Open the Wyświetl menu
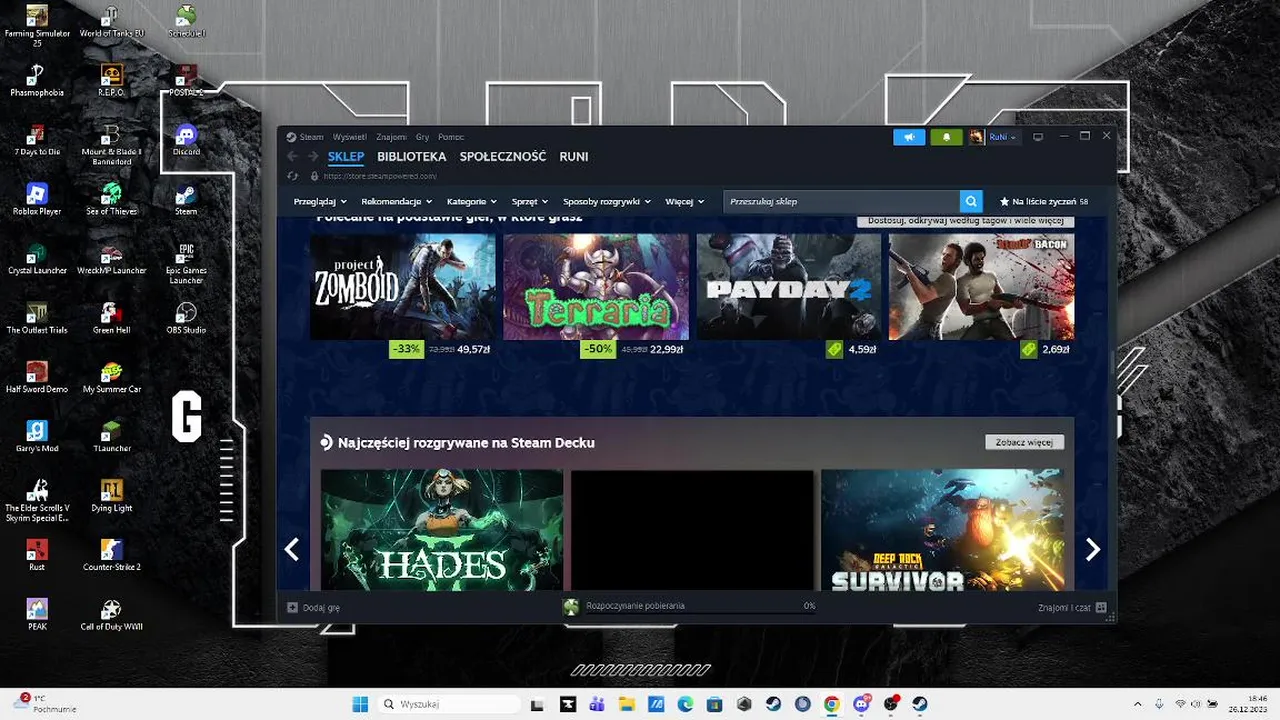The width and height of the screenshot is (1280, 720). tap(350, 137)
